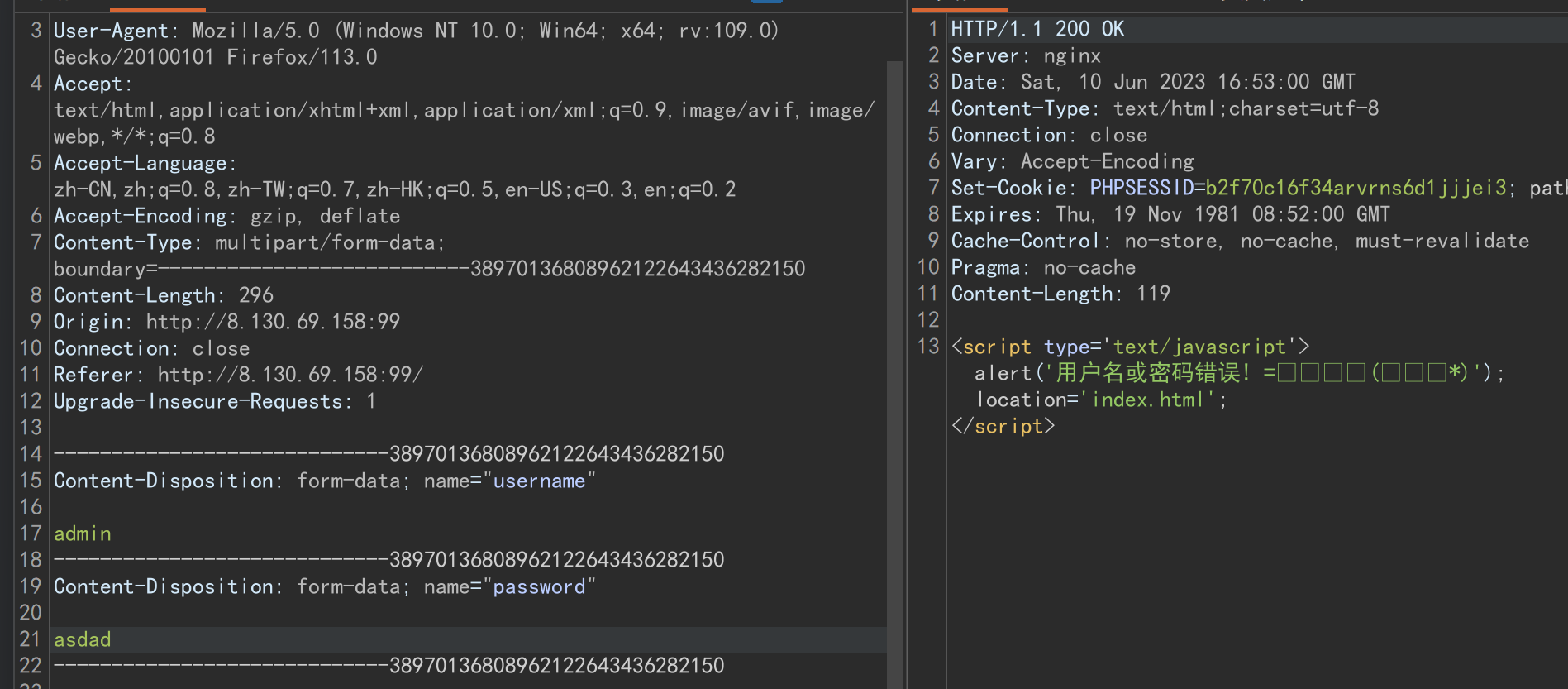This screenshot has height=689, width=1568.
Task: Click the request Connection: close line
Action: tap(151, 348)
